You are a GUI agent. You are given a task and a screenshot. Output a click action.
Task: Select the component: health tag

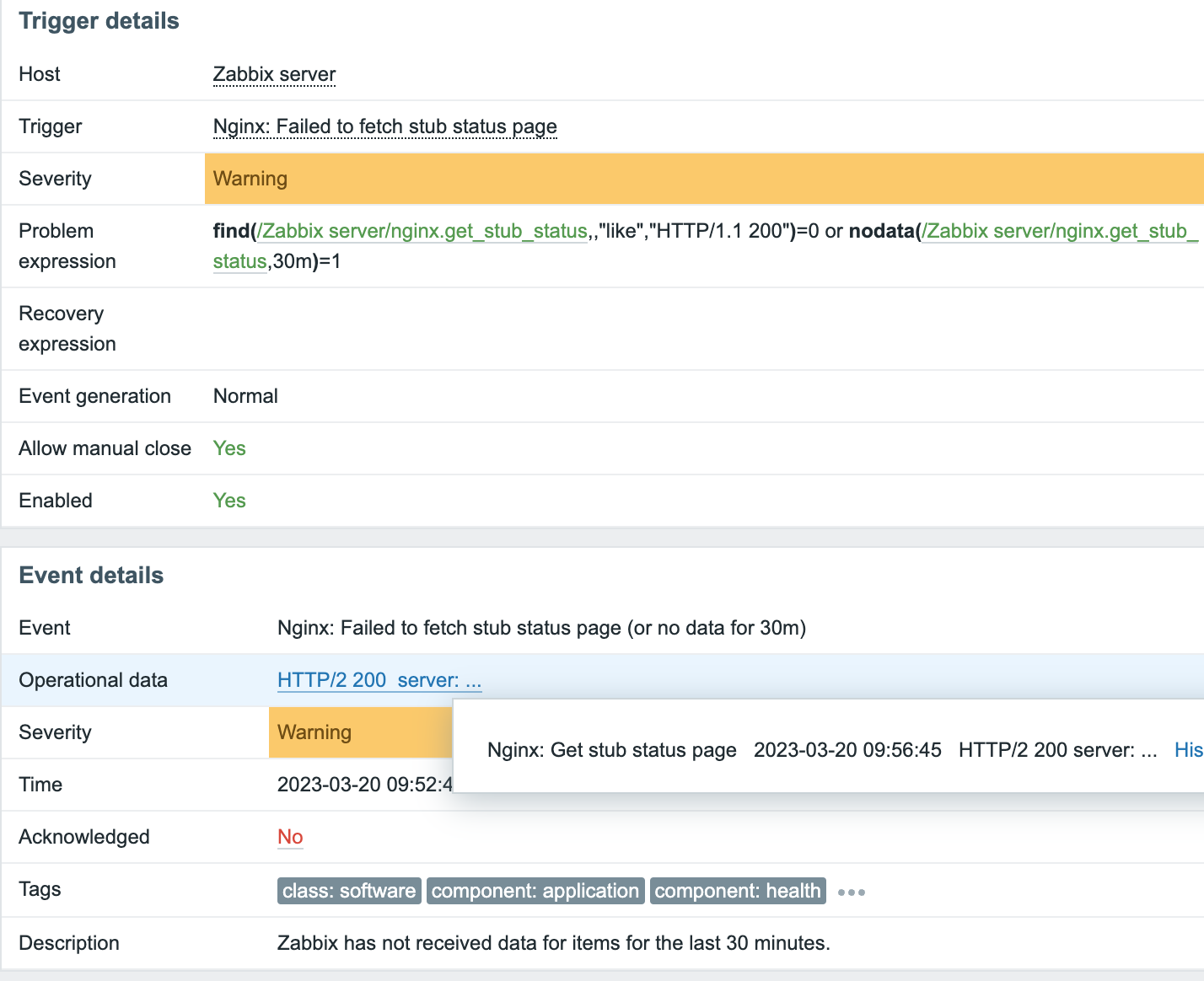(738, 891)
